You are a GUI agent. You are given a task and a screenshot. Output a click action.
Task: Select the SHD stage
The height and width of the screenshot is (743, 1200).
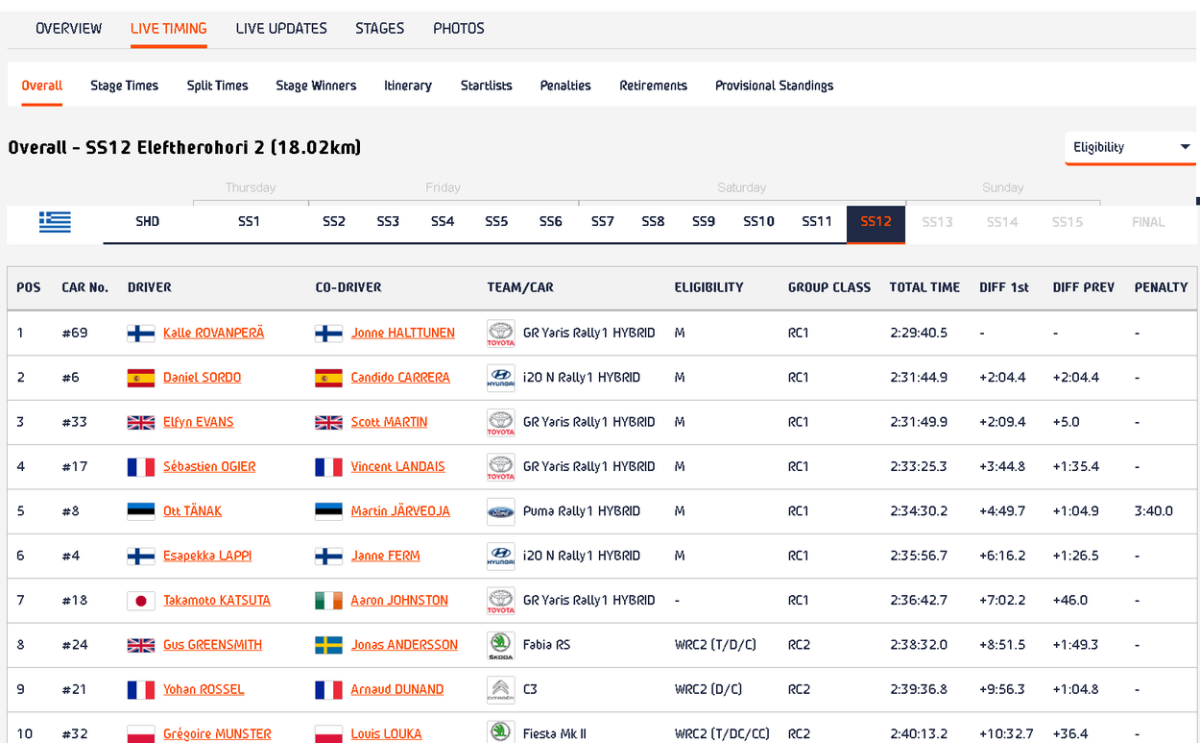(x=147, y=222)
